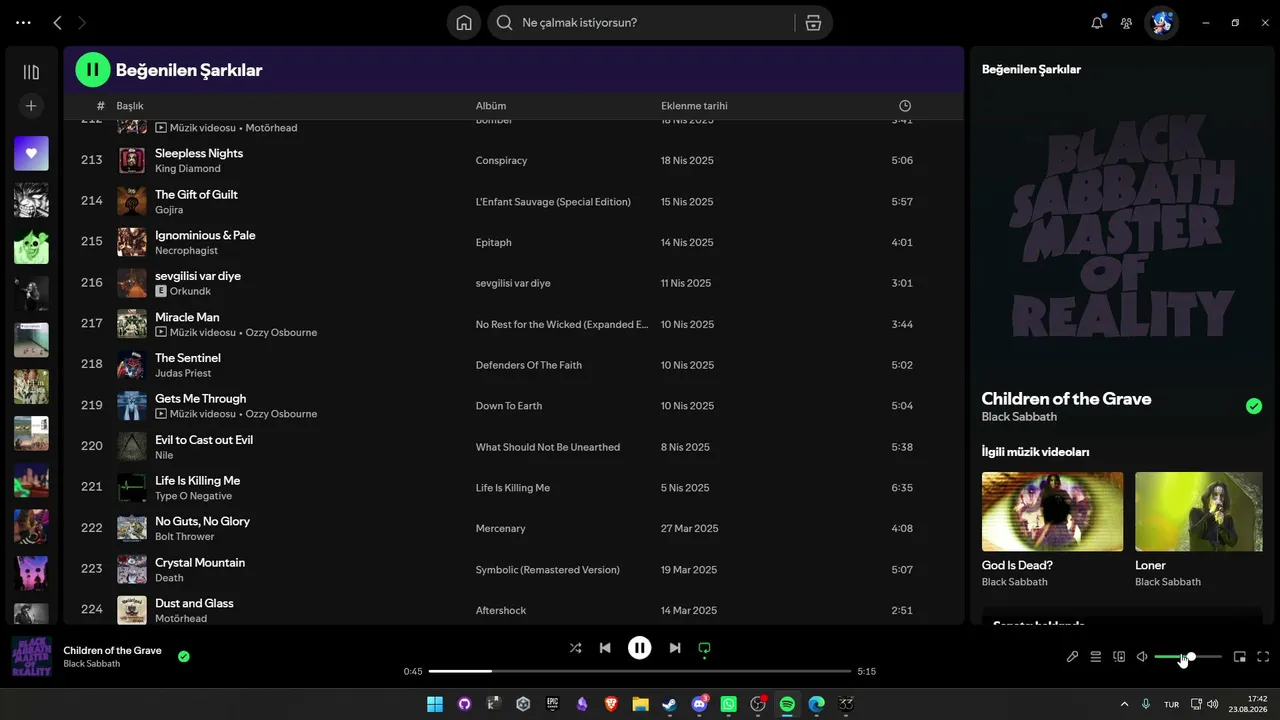Screen dimensions: 1280x720
Task: Toggle the repeat mode button
Action: click(x=704, y=648)
